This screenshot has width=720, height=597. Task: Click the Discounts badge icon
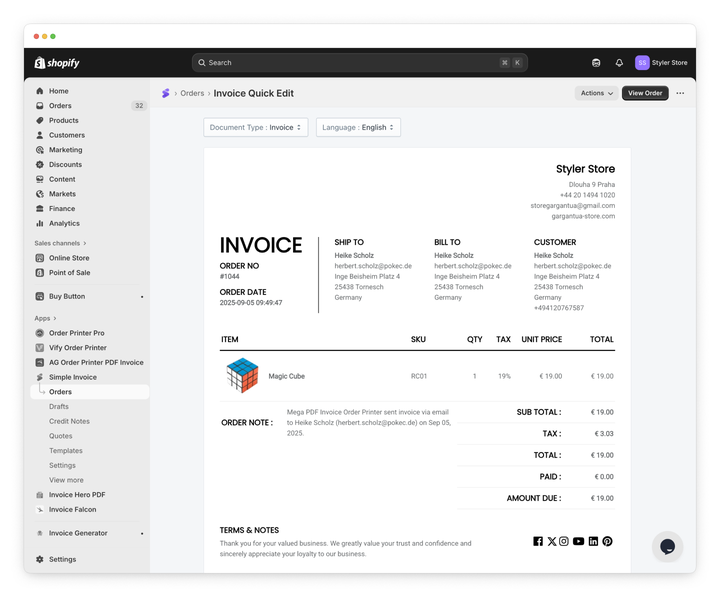tap(40, 164)
